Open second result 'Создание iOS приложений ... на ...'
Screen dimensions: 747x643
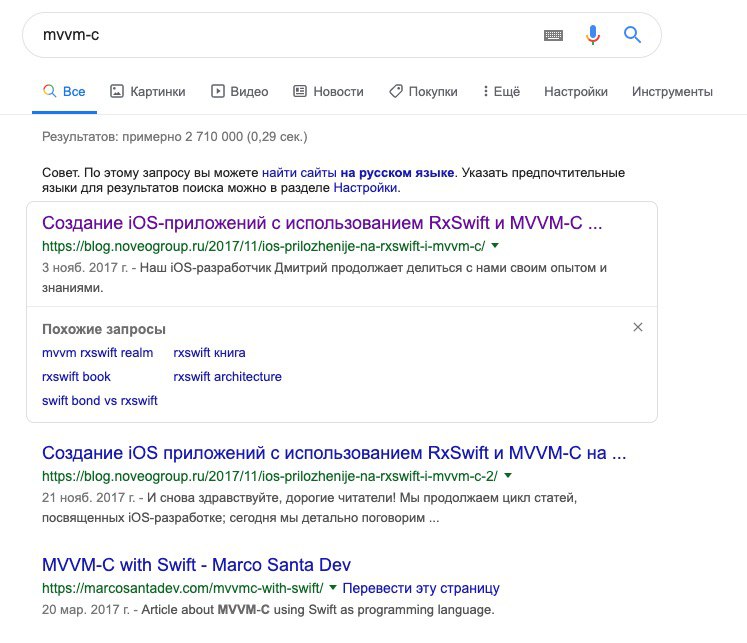tap(334, 453)
